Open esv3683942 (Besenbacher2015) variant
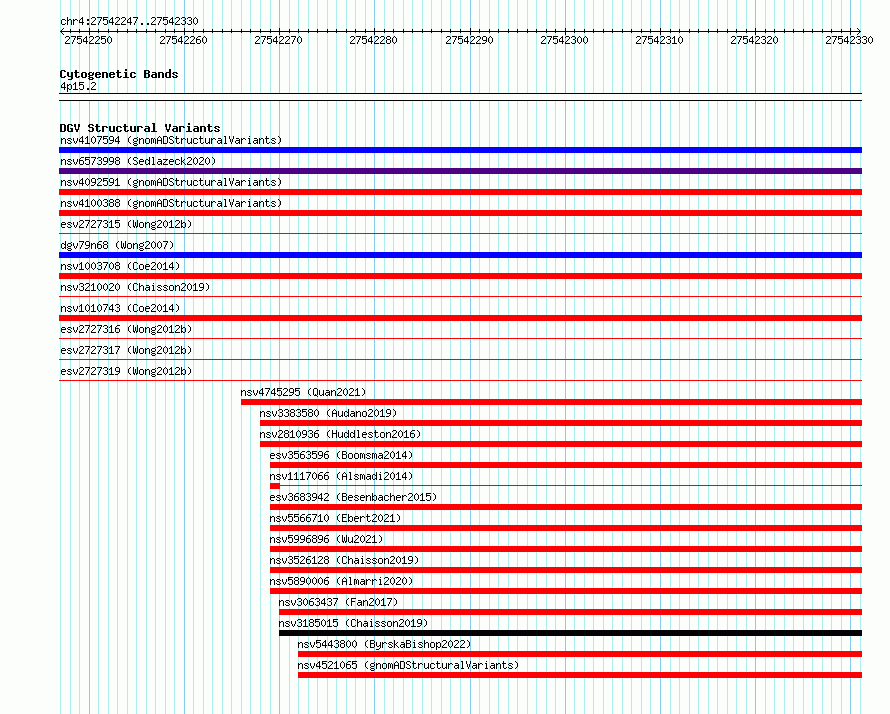 pyautogui.click(x=353, y=497)
